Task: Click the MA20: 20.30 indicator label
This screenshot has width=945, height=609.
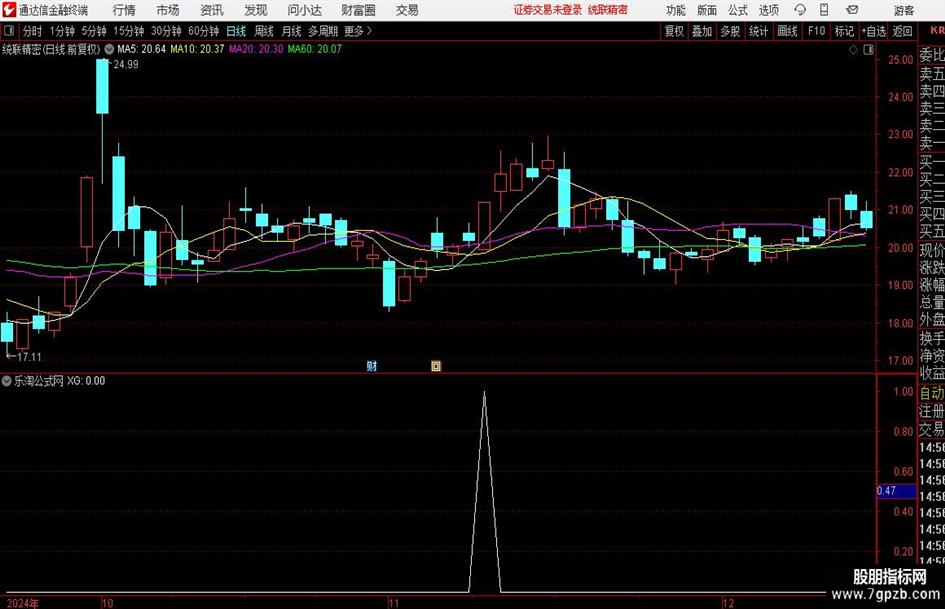Action: 256,49
